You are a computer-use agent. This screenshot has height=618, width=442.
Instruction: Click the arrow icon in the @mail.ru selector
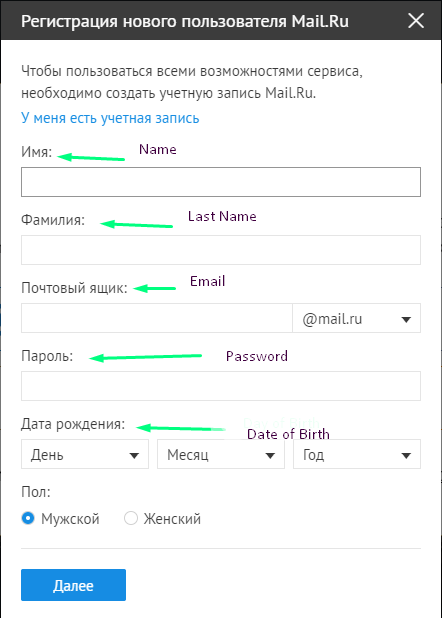[406, 319]
